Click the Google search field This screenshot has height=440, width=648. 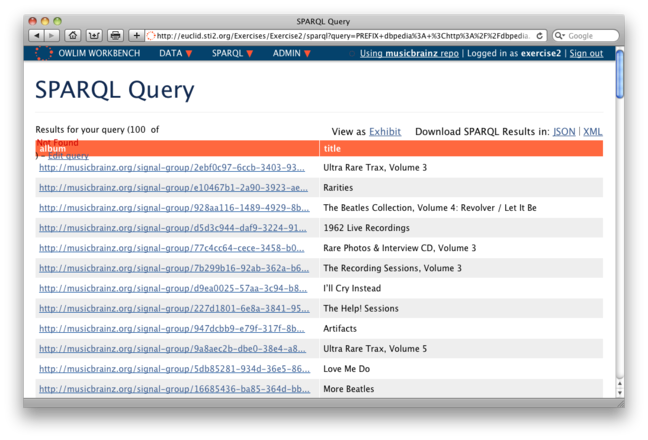590,35
